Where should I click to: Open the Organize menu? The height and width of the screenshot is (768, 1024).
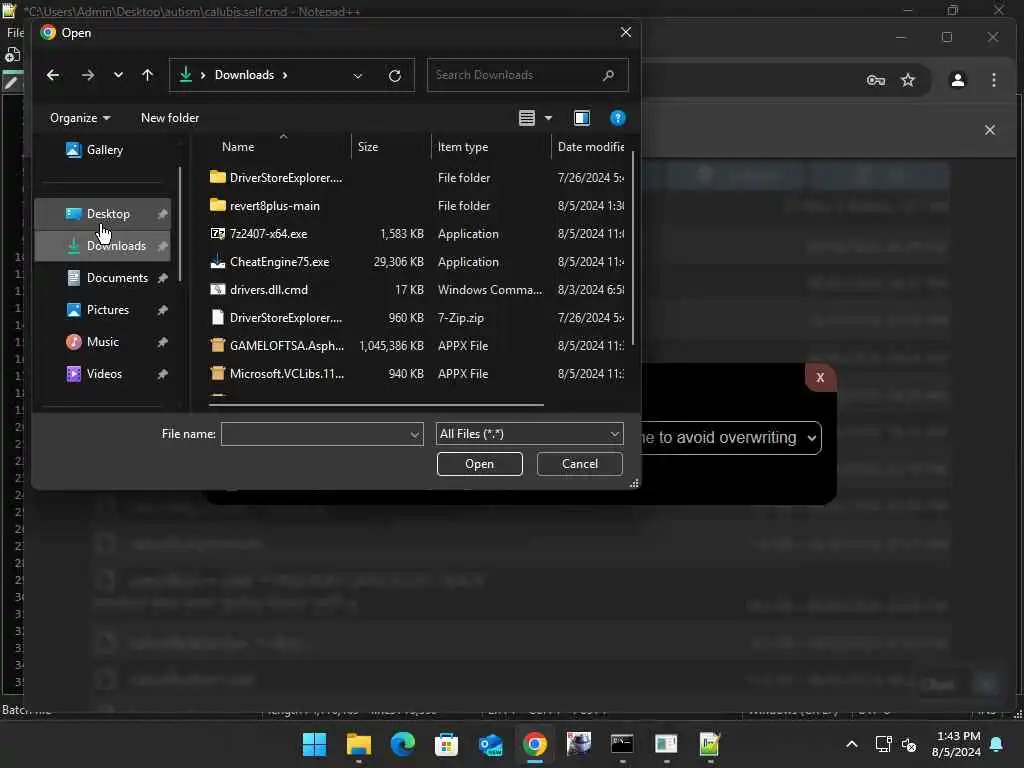click(80, 118)
